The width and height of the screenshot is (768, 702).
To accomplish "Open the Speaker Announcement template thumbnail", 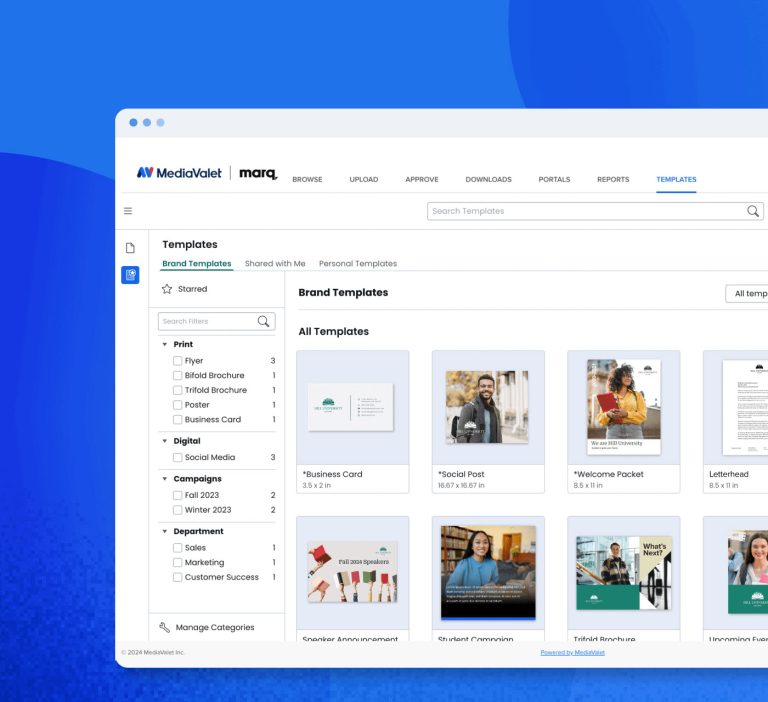I will tap(353, 572).
